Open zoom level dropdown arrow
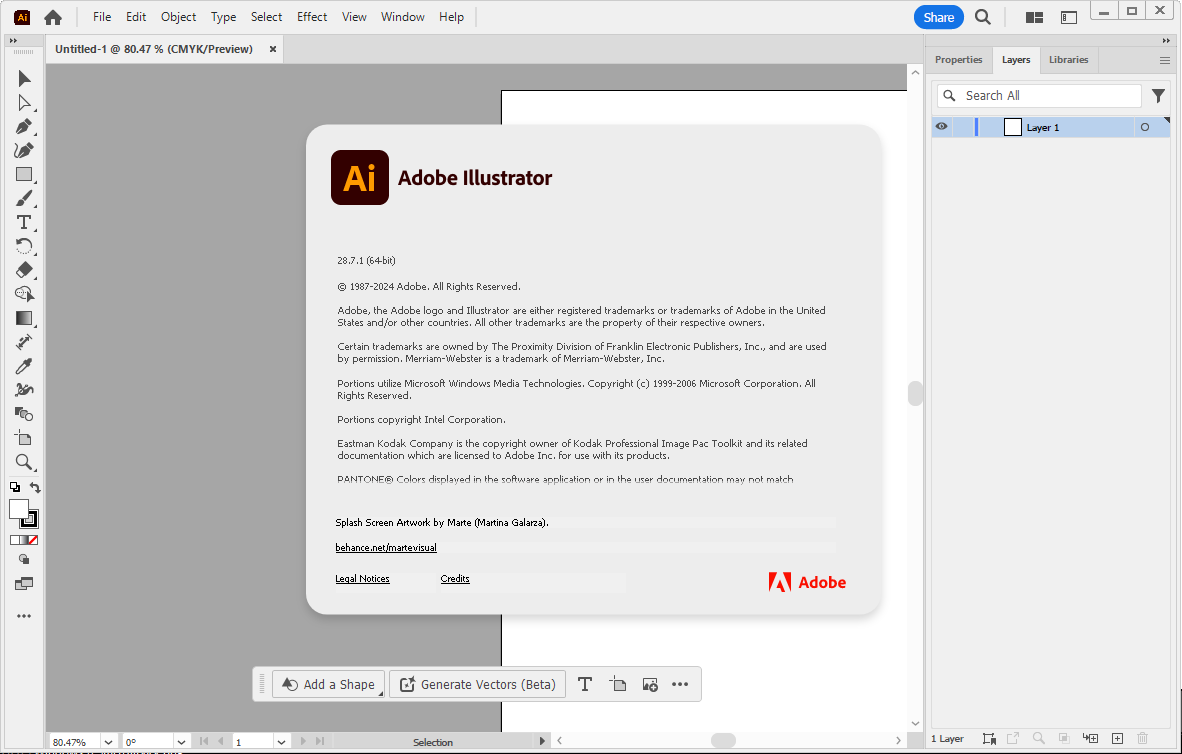 click(108, 742)
